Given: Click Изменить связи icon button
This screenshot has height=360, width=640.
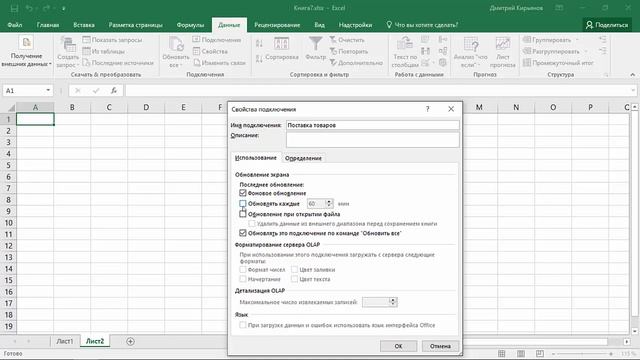Looking at the screenshot, I should [x=196, y=62].
